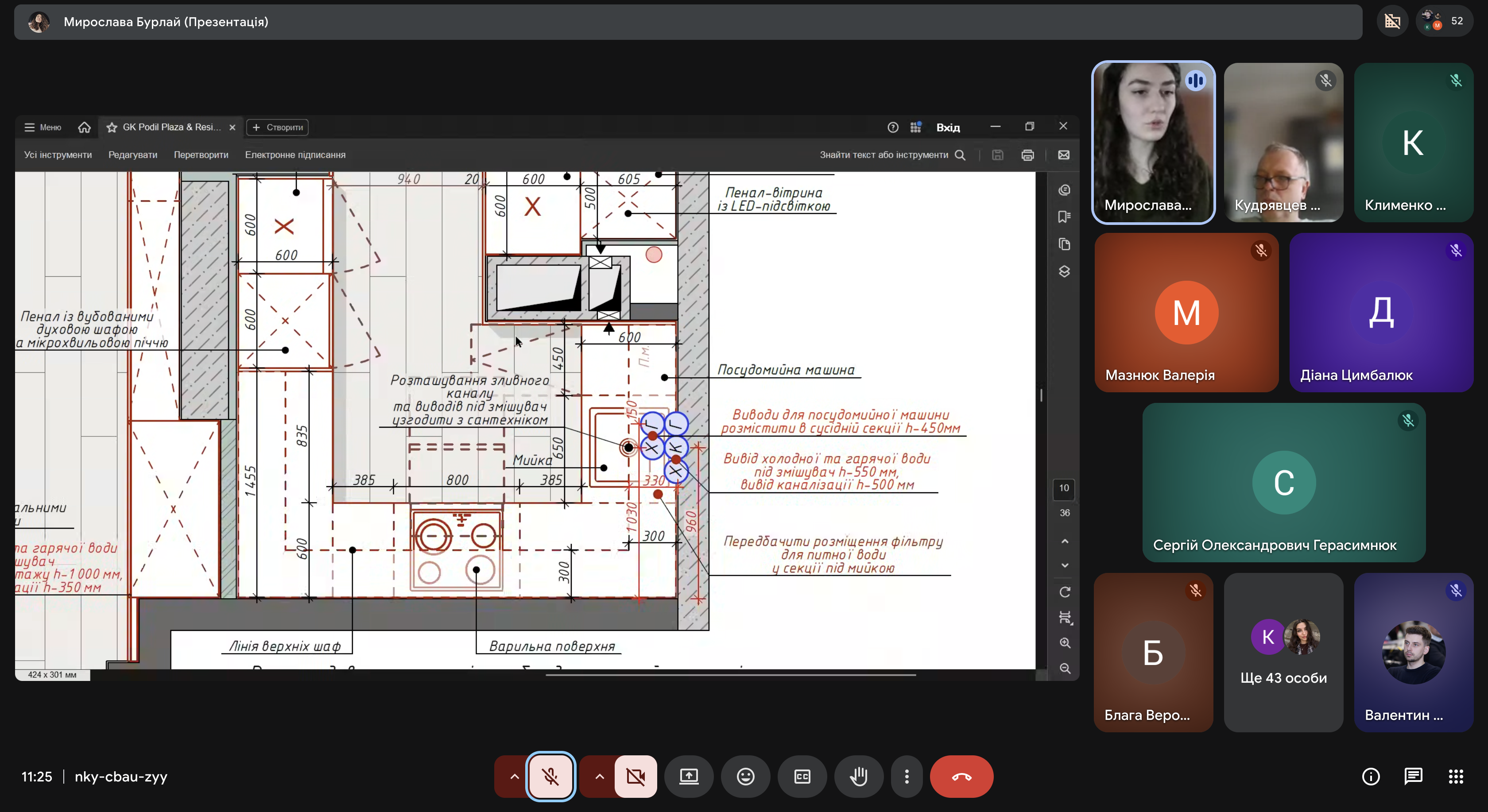Image resolution: width=1488 pixels, height=812 pixels.
Task: Click the red leave call button
Action: tap(961, 776)
